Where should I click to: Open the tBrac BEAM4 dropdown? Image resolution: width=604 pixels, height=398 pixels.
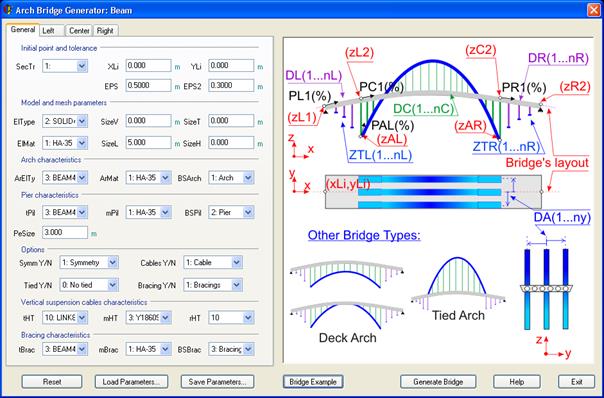click(x=65, y=349)
